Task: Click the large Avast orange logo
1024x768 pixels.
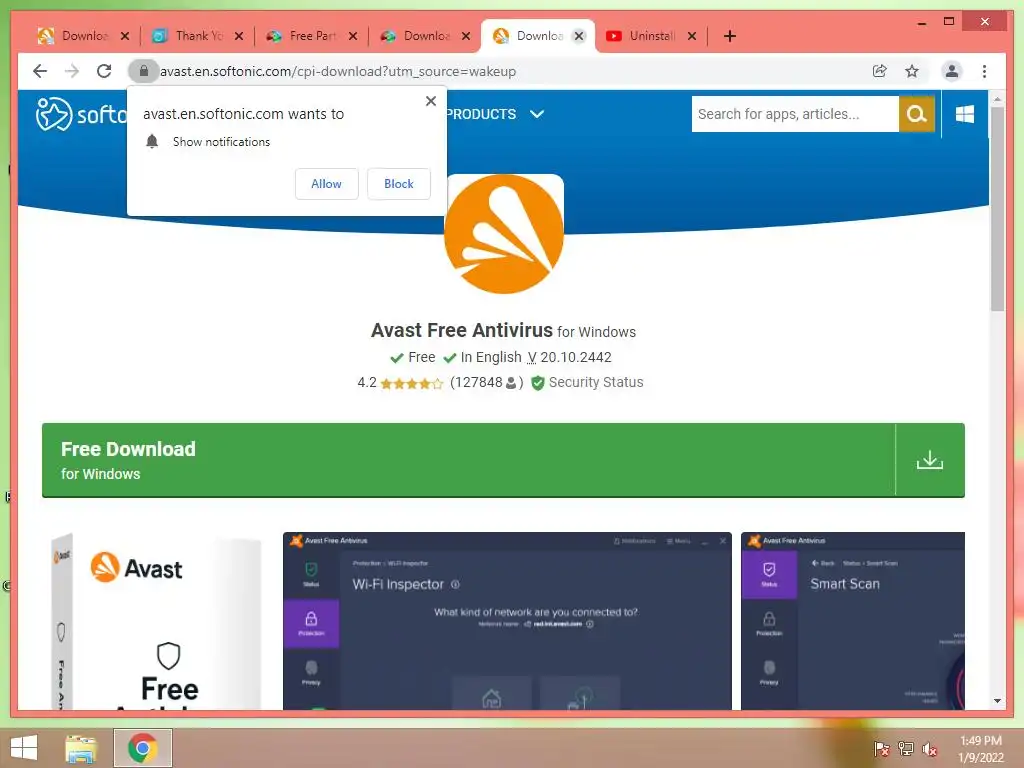Action: [x=504, y=234]
